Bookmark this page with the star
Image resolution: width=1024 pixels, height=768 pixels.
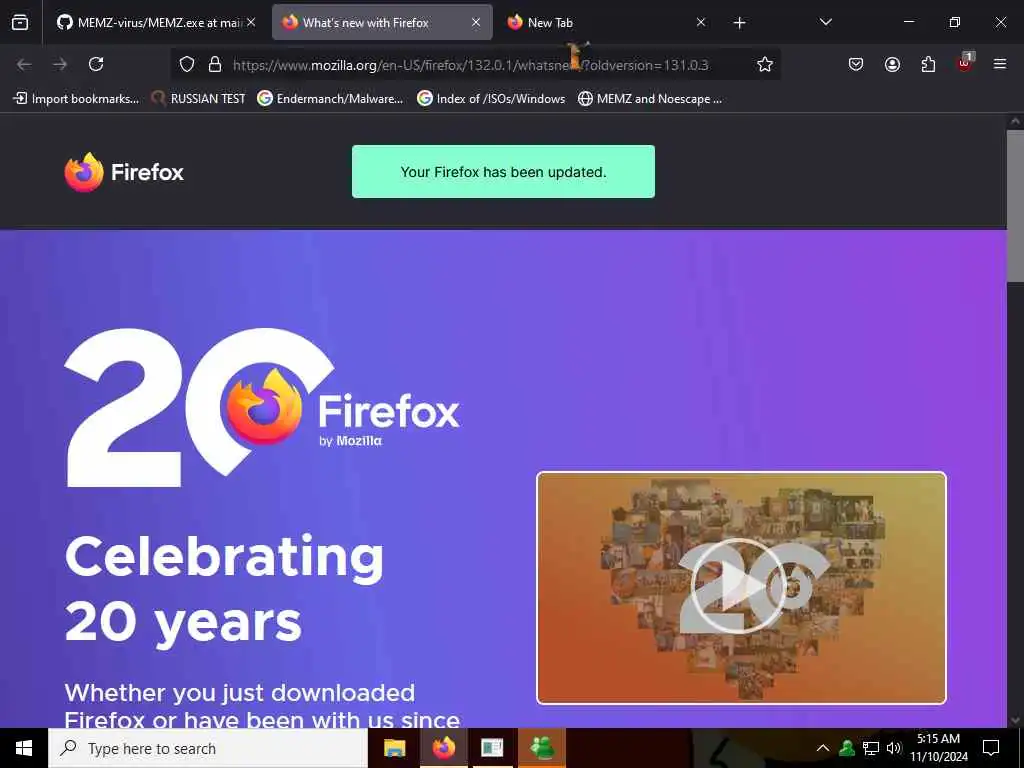pos(765,64)
